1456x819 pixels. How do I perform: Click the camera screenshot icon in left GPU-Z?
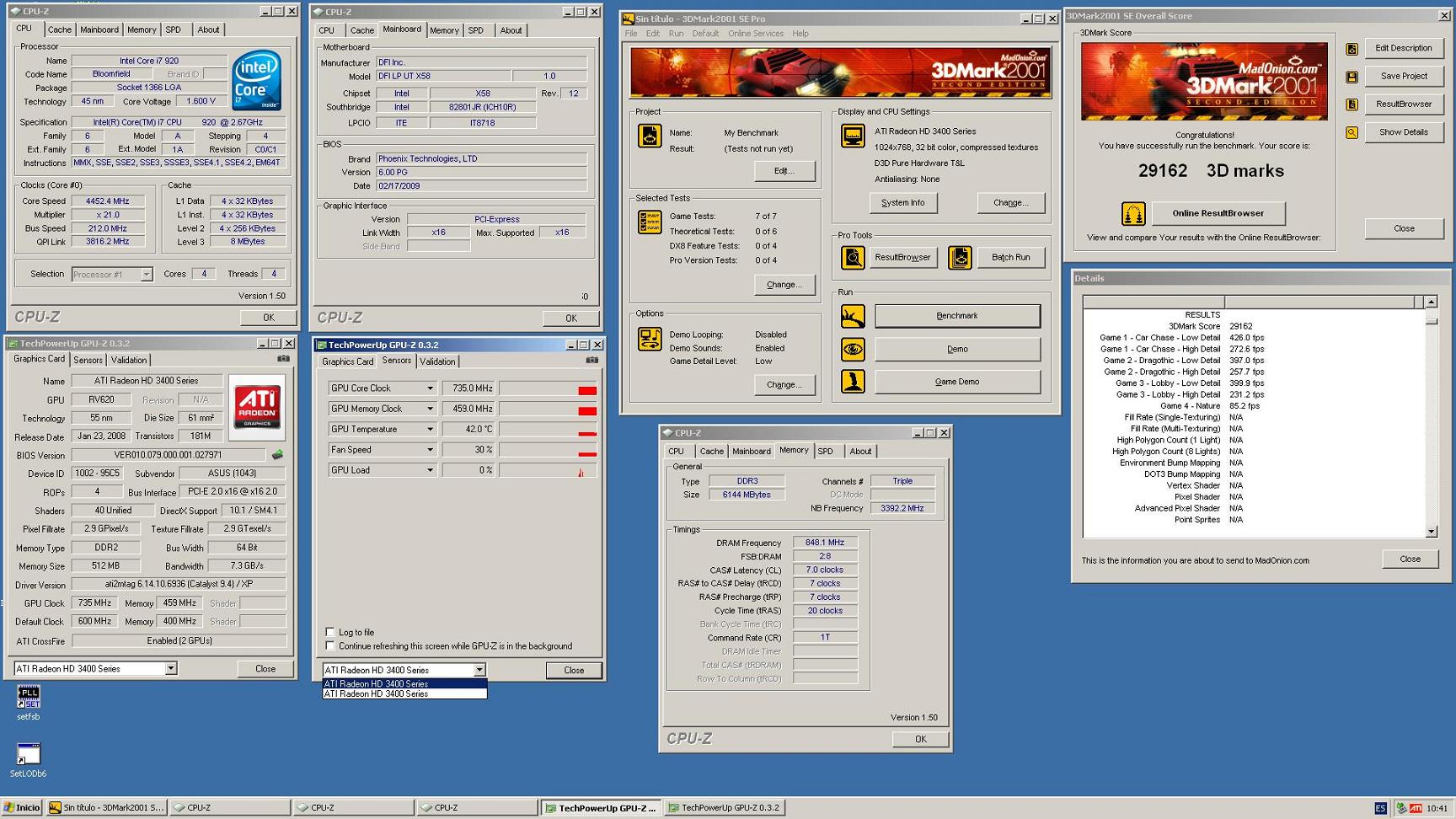(x=284, y=359)
